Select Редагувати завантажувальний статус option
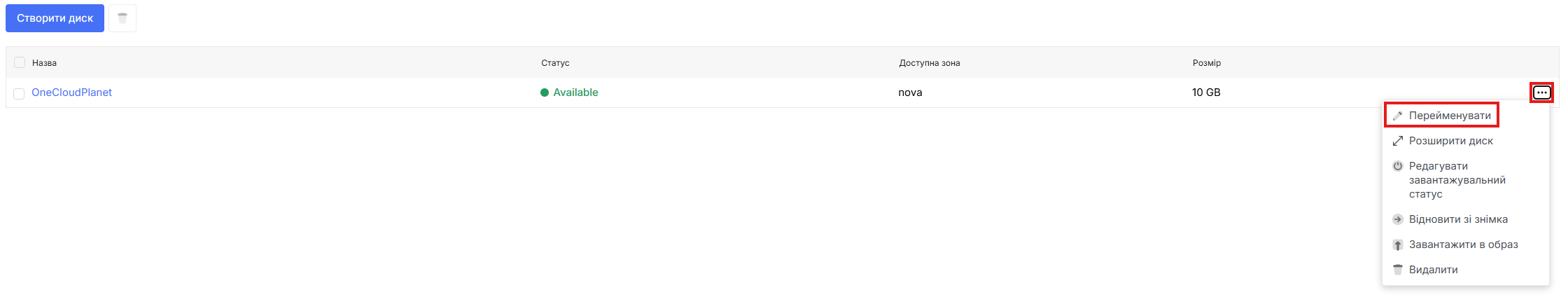The image size is (1568, 302). [x=1457, y=180]
